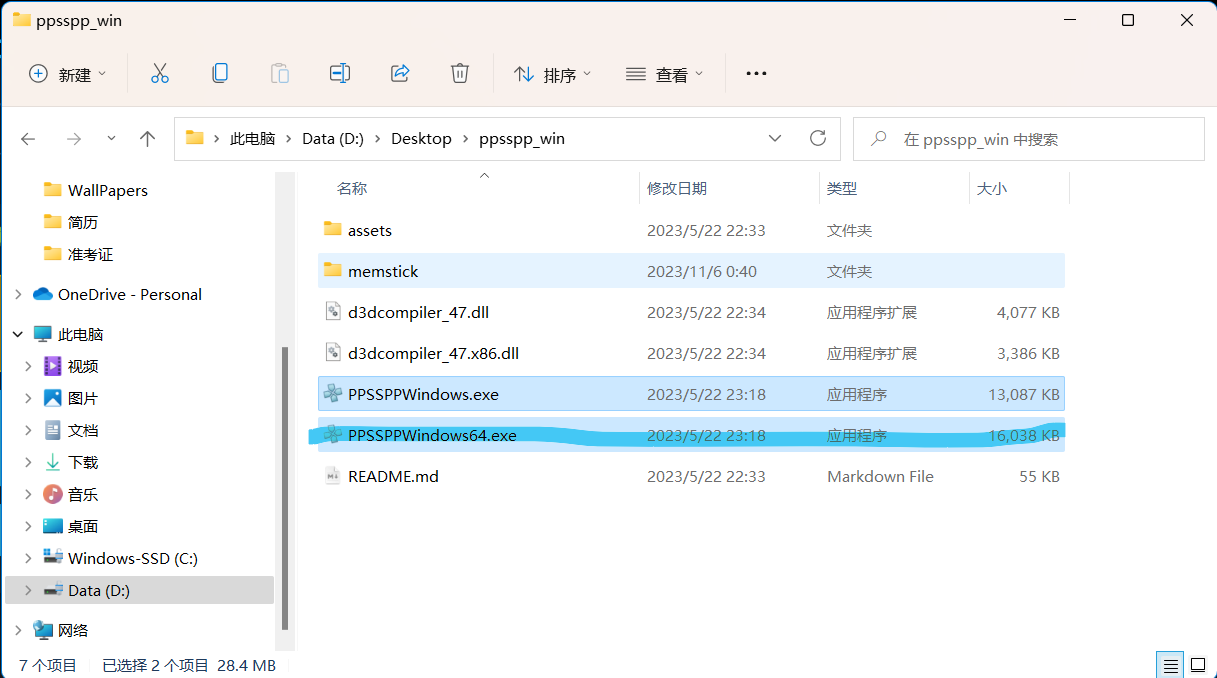
Task: Expand the Windows-SSD (C:) node
Action: (28, 558)
